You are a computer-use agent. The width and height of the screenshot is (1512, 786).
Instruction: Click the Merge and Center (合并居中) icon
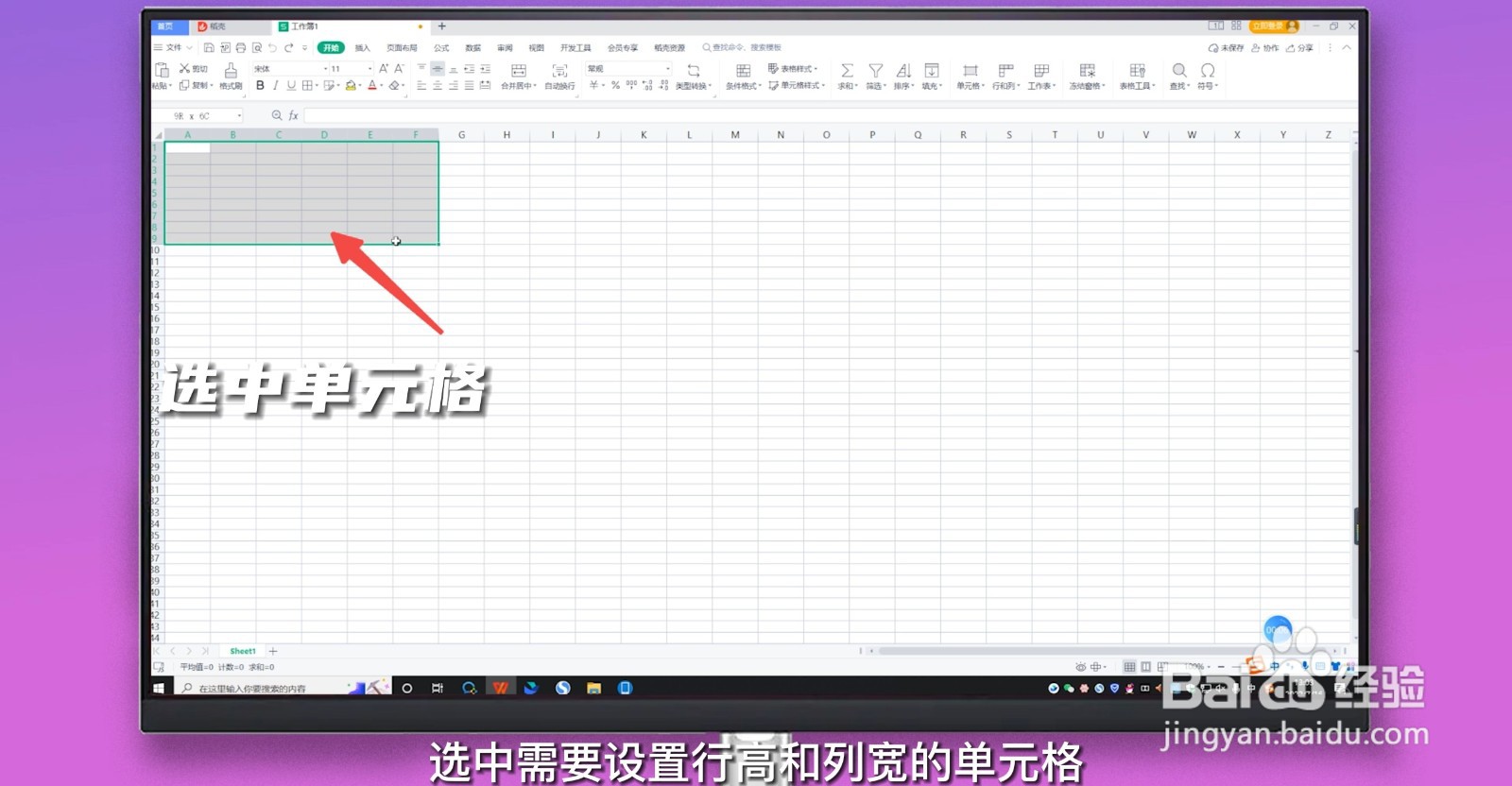518,70
